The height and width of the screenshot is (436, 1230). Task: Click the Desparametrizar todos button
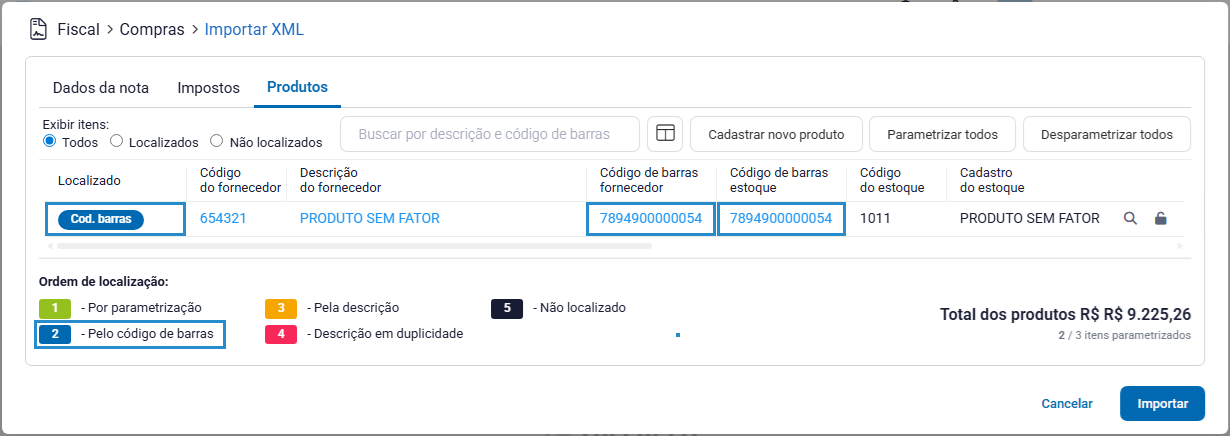pyautogui.click(x=1106, y=134)
